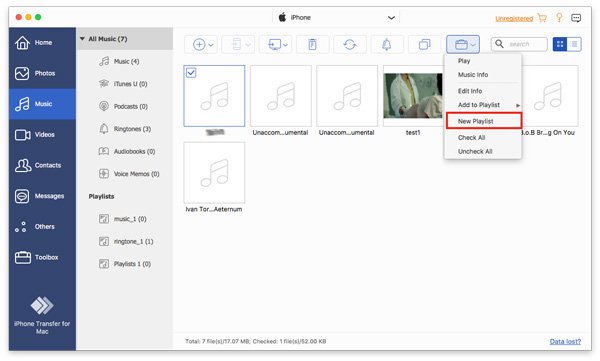600x361 pixels.
Task: Switch to grid thumbnail view
Action: [560, 44]
